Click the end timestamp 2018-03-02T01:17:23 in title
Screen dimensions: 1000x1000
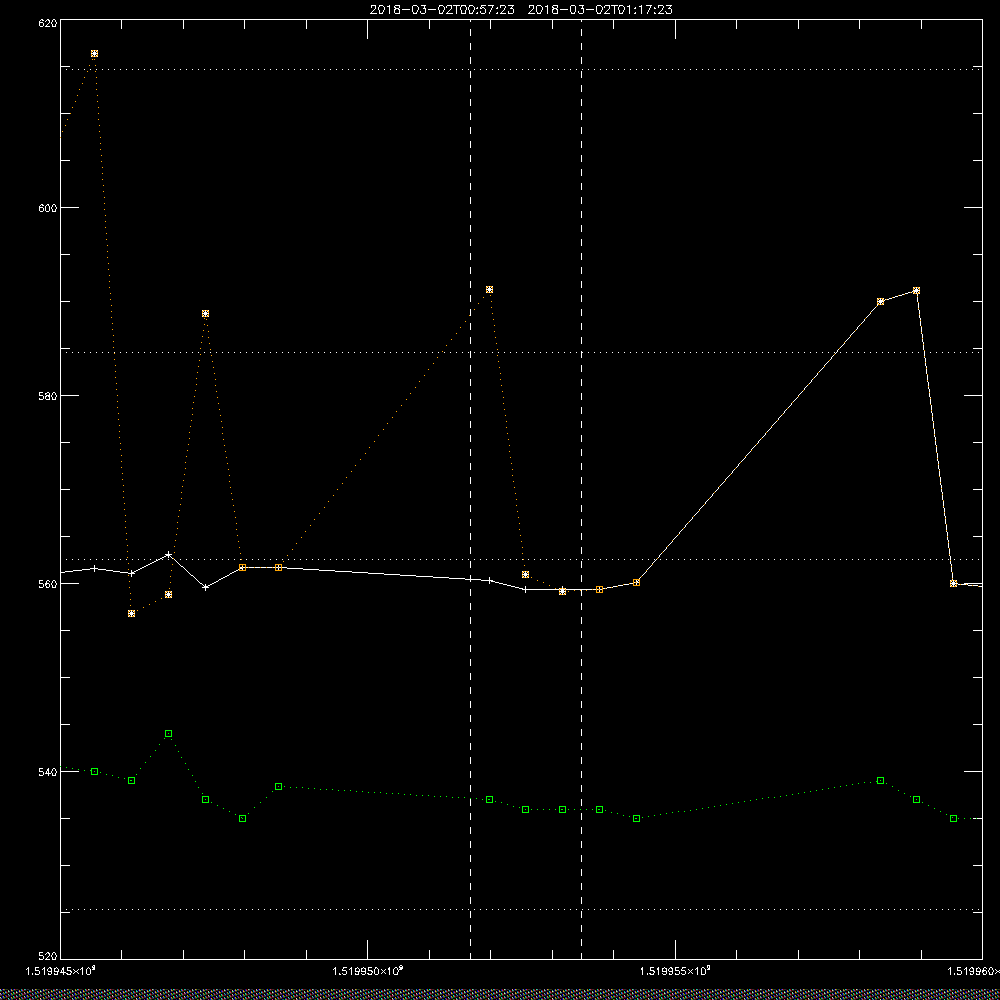600,10
